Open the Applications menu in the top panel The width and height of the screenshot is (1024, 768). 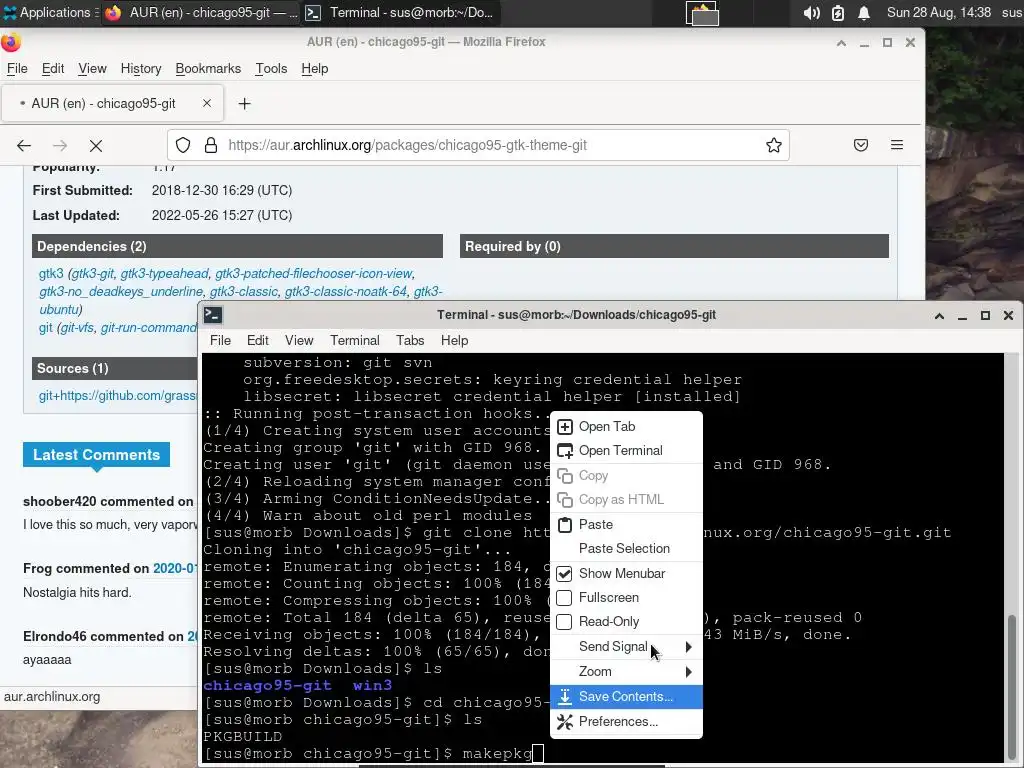[x=47, y=12]
